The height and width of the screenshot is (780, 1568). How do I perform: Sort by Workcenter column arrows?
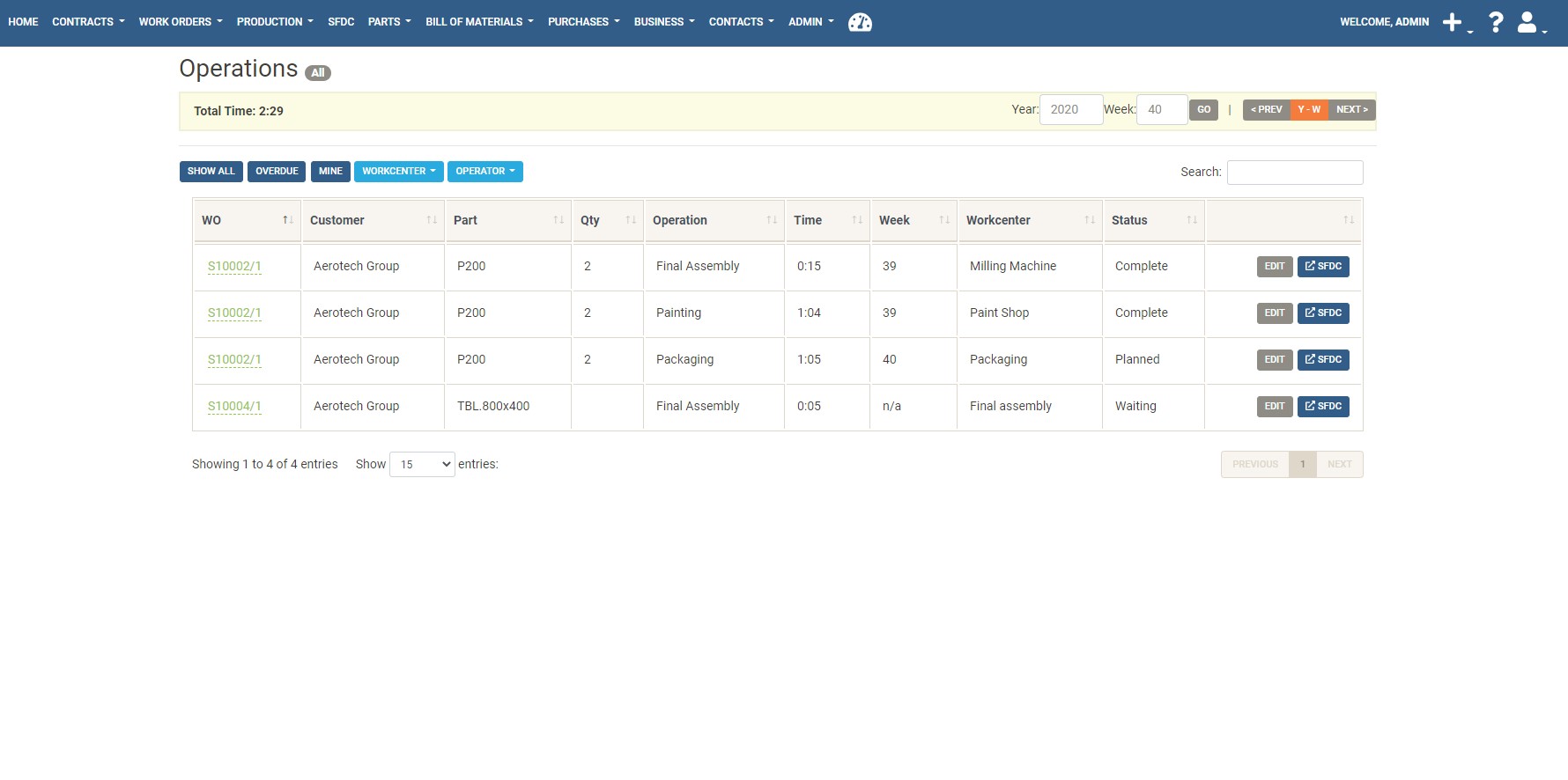[x=1090, y=220]
